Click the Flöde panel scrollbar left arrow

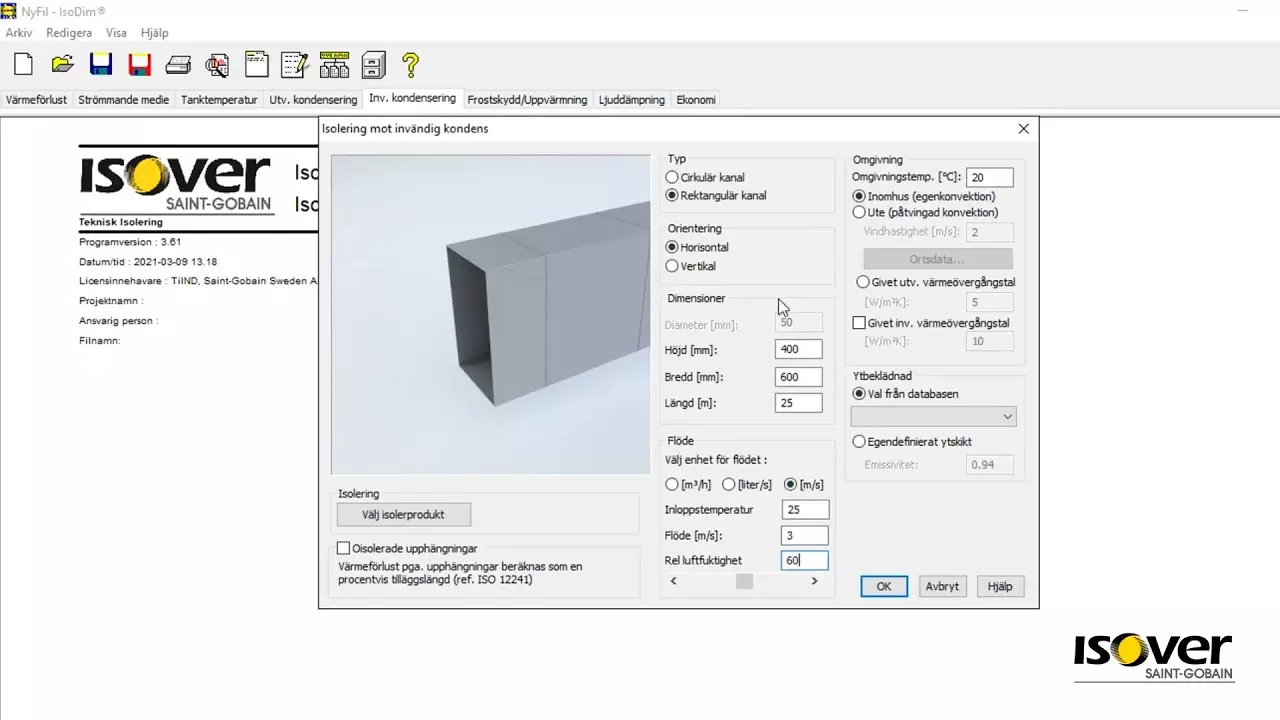coord(674,581)
